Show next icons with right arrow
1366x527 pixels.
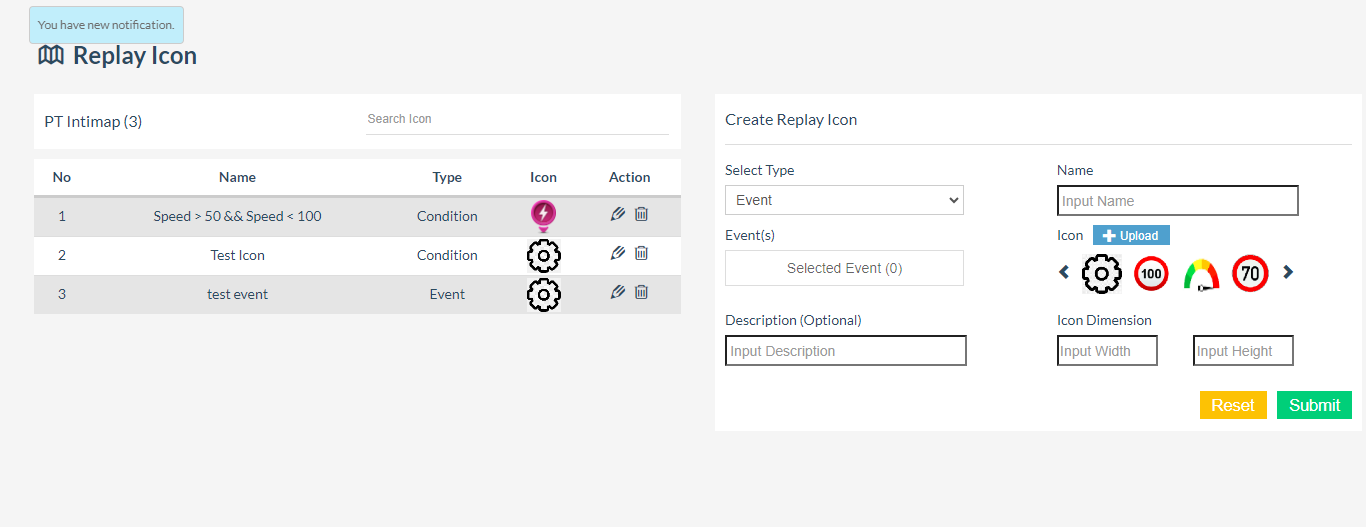(x=1288, y=272)
